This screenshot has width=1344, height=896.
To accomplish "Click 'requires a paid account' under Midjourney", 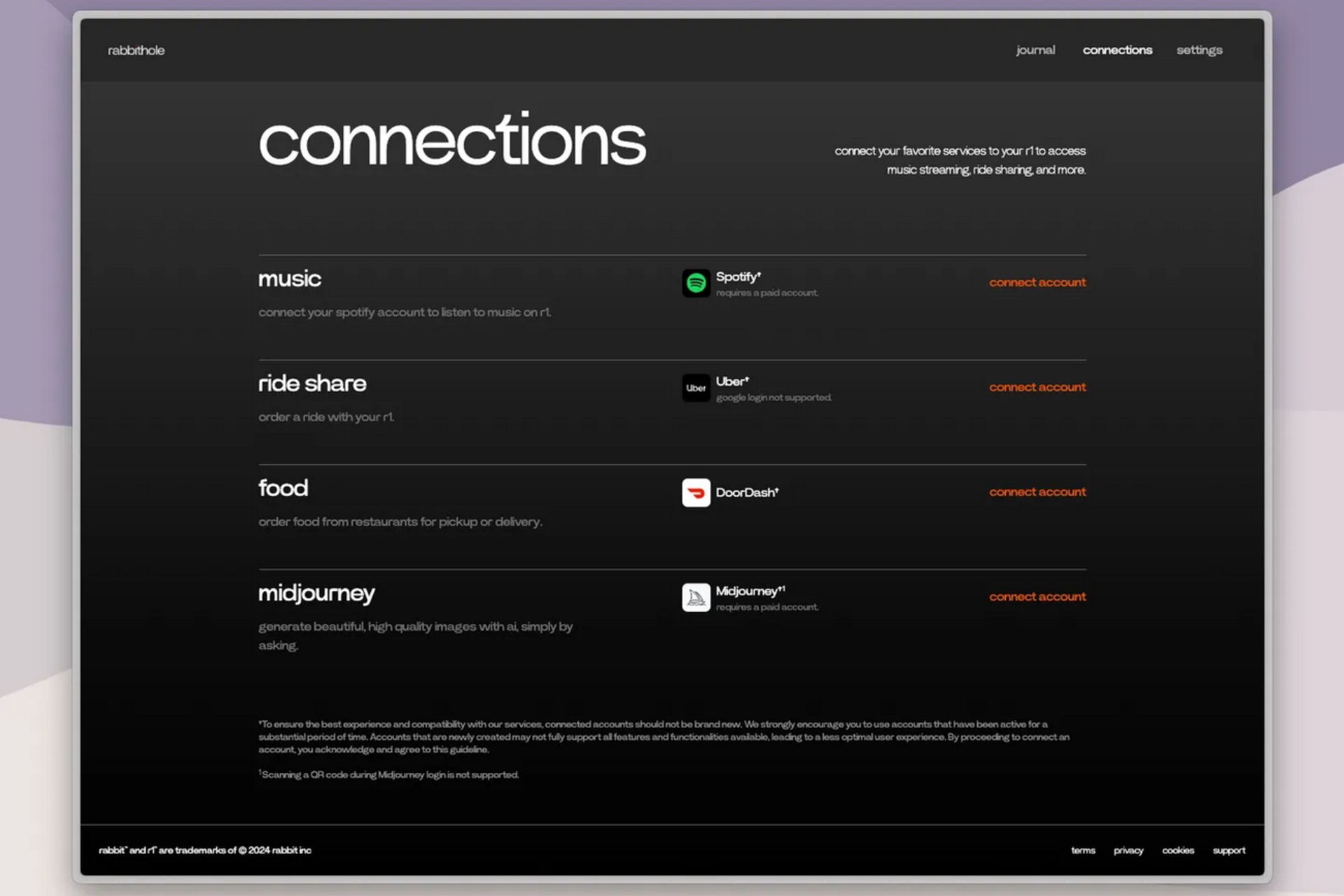I will [x=766, y=607].
